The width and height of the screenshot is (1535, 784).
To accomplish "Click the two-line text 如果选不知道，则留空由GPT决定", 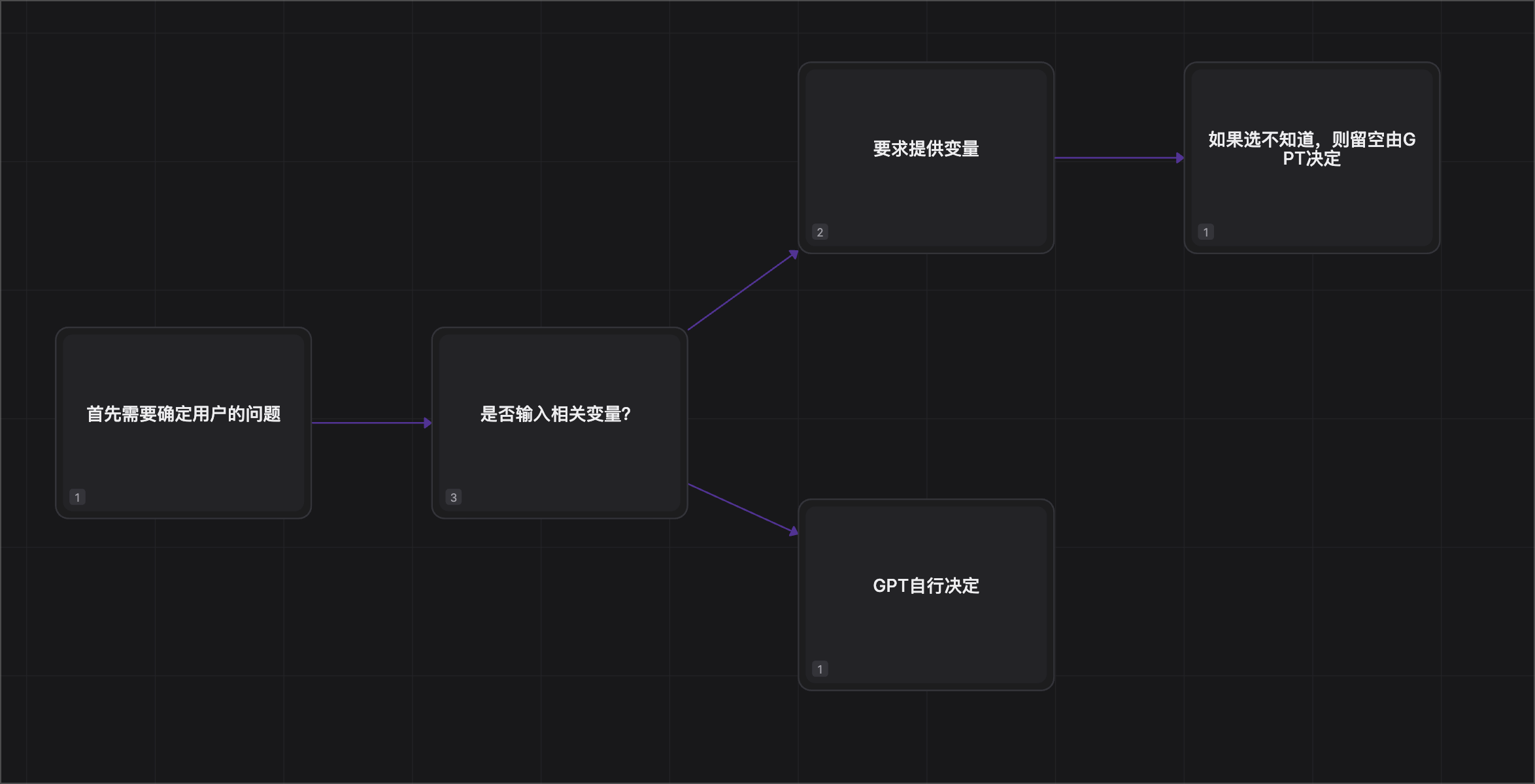I will click(1311, 149).
